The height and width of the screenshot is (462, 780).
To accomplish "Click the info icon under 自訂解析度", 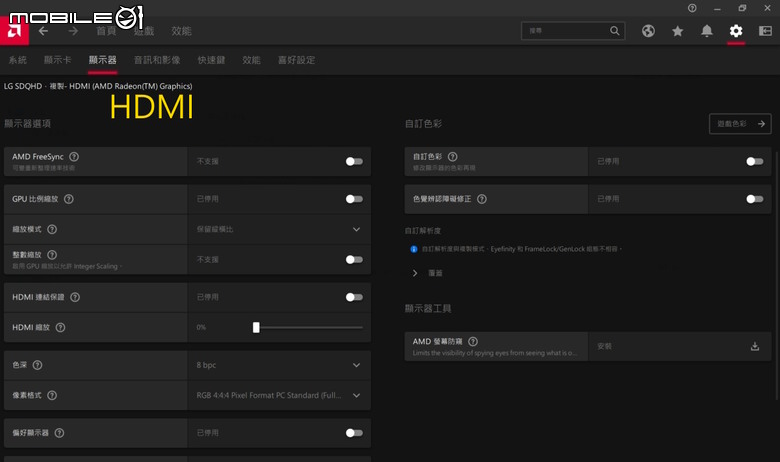I will tap(414, 249).
